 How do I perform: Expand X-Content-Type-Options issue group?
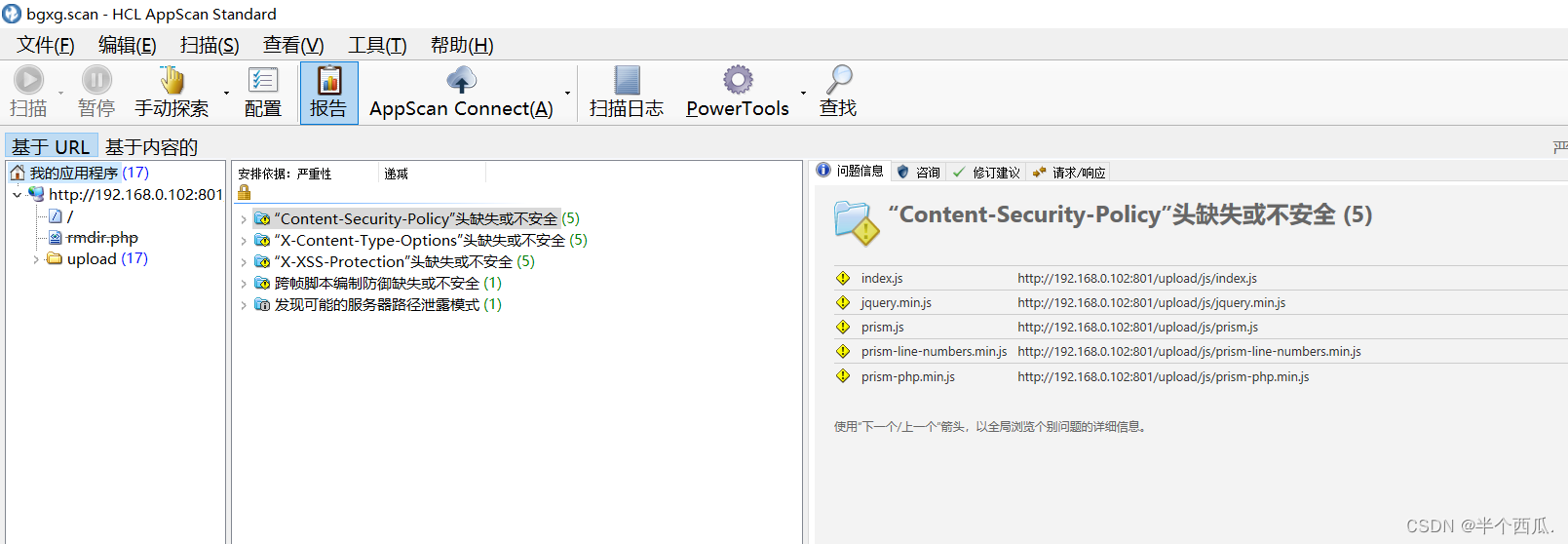(x=244, y=241)
